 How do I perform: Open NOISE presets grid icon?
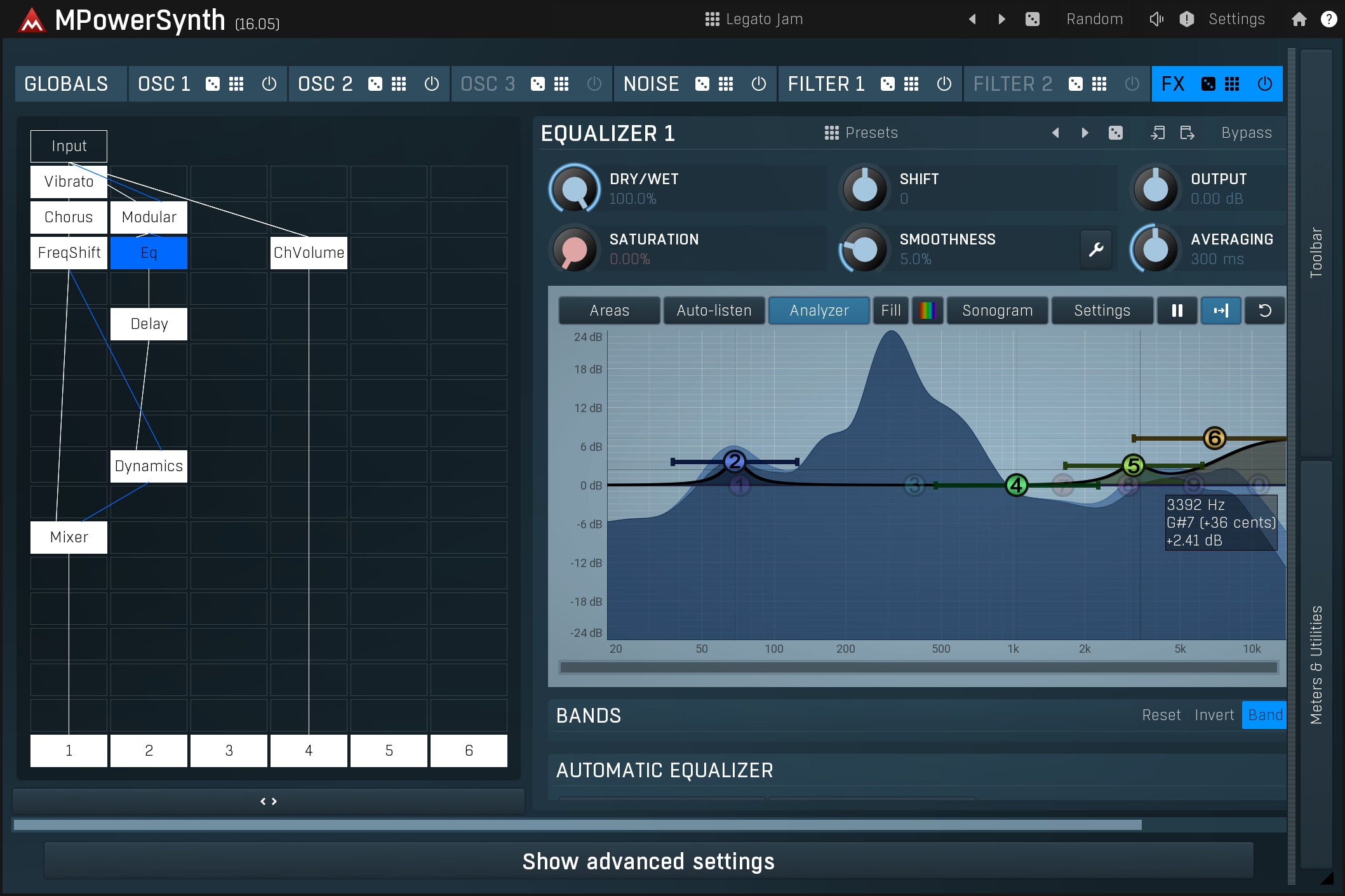[726, 84]
